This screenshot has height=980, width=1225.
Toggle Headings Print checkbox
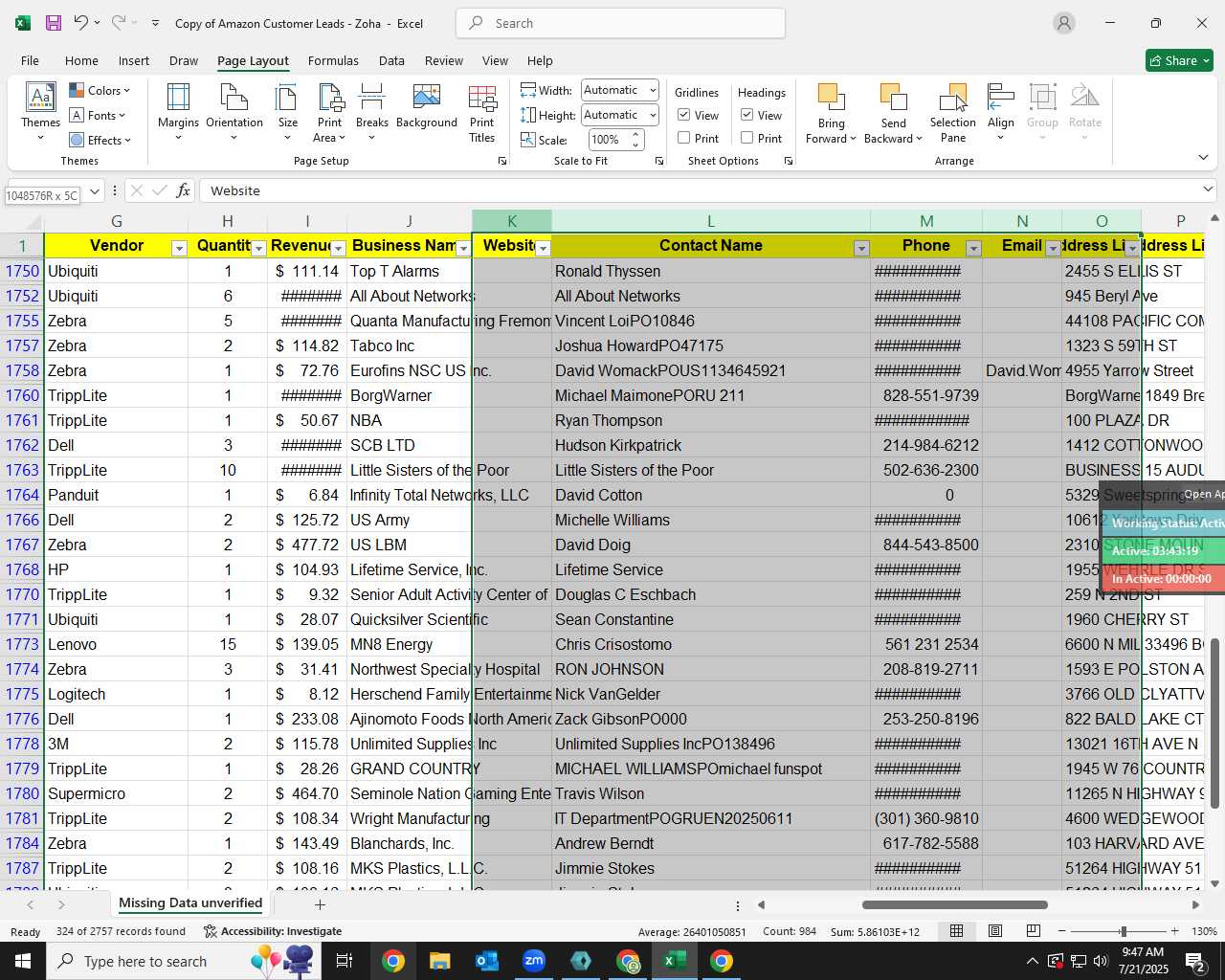(747, 138)
